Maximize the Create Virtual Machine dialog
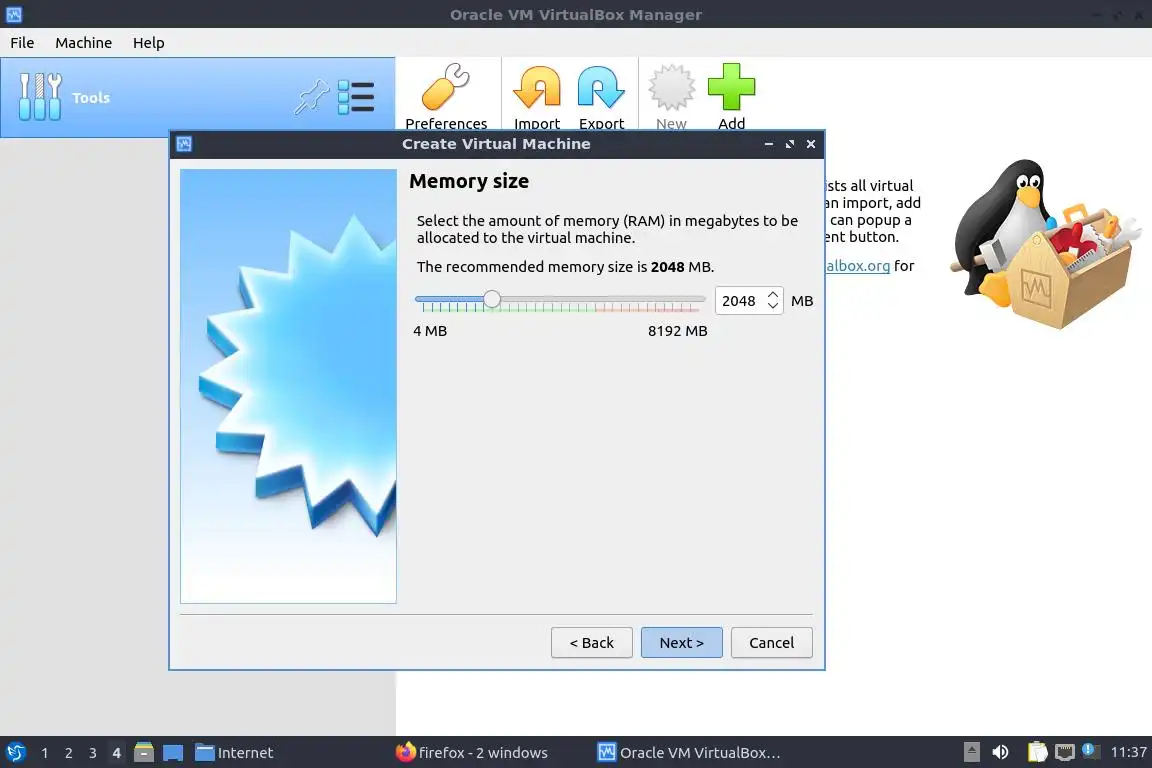Viewport: 1152px width, 768px height. 790,144
